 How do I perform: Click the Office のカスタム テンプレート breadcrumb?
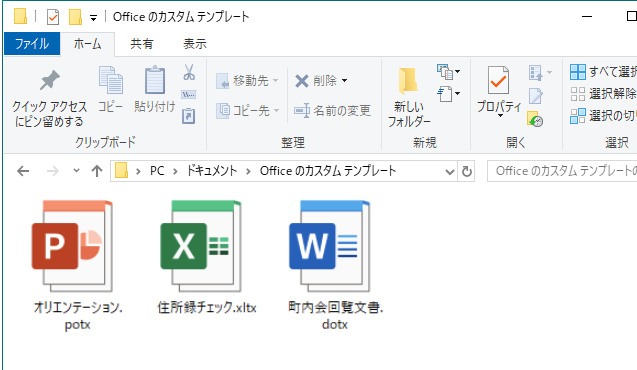(328, 171)
